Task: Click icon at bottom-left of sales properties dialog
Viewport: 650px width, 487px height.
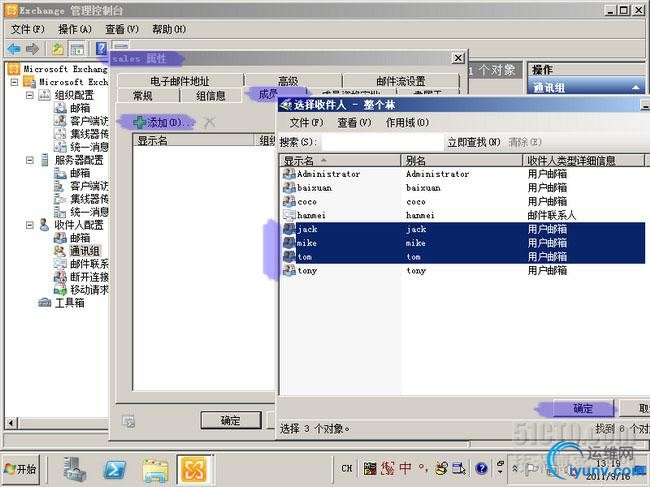Action: (x=129, y=422)
